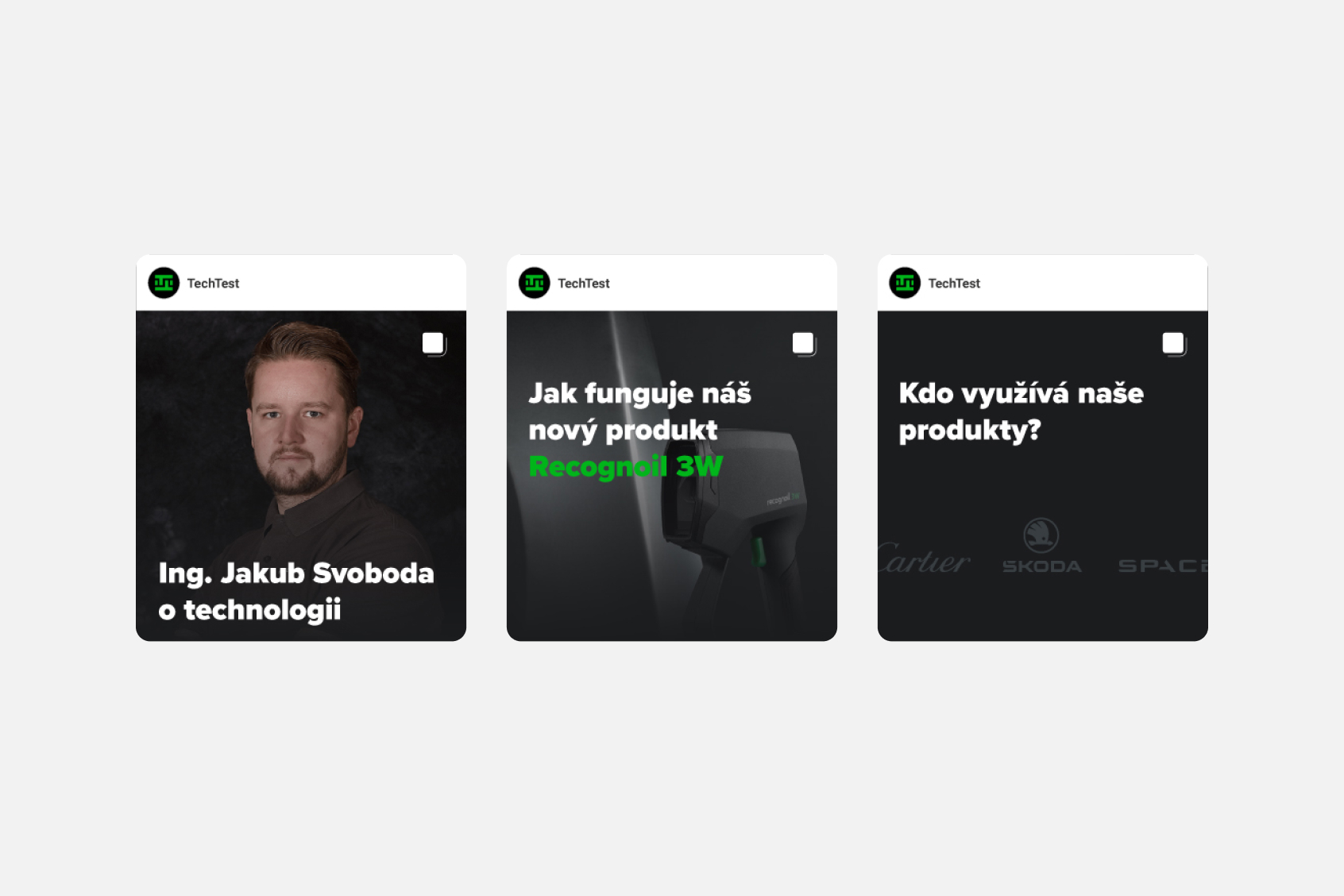Screen dimensions: 1344x896
Task: Click TechTest avatar on the products post
Action: (x=905, y=283)
